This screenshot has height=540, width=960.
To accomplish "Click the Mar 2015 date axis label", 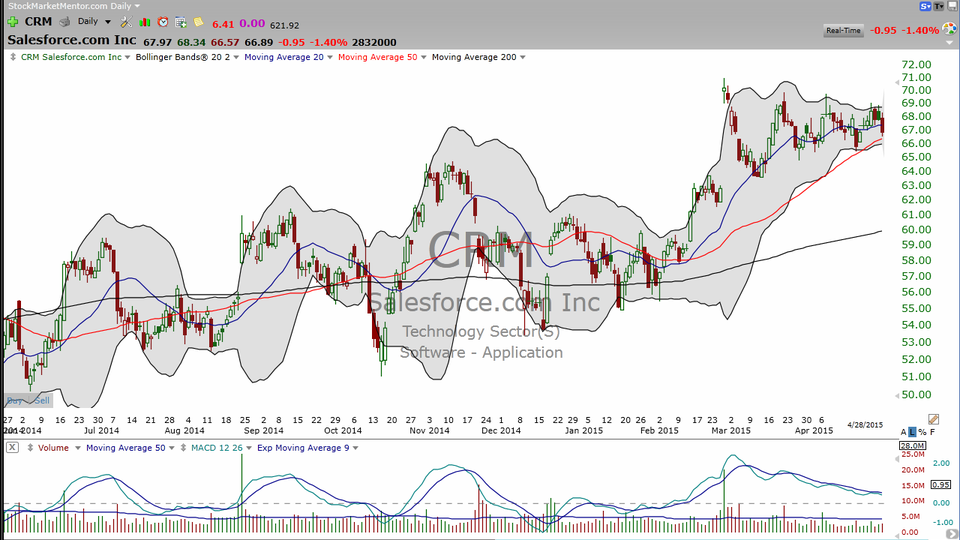I will point(730,430).
